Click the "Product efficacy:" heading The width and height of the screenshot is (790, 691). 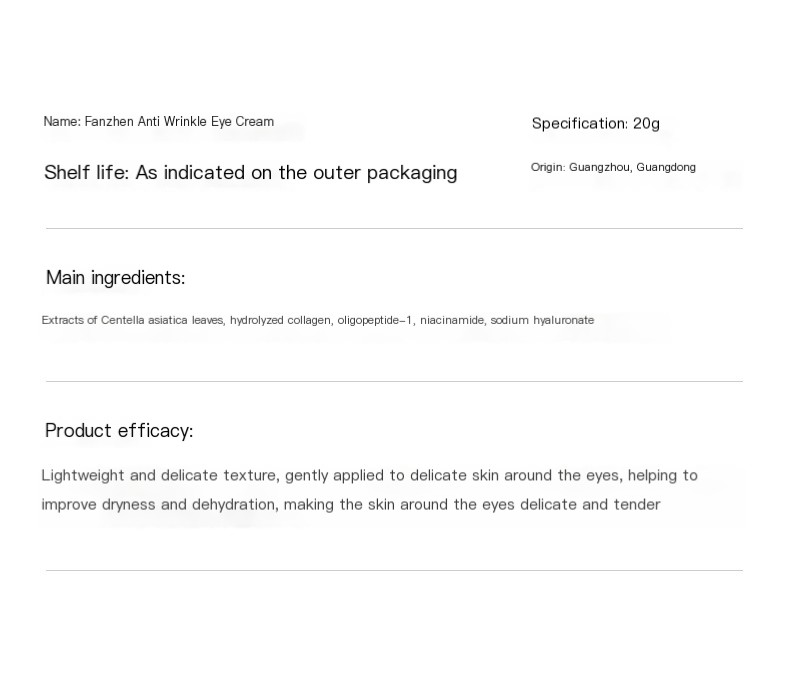(119, 431)
